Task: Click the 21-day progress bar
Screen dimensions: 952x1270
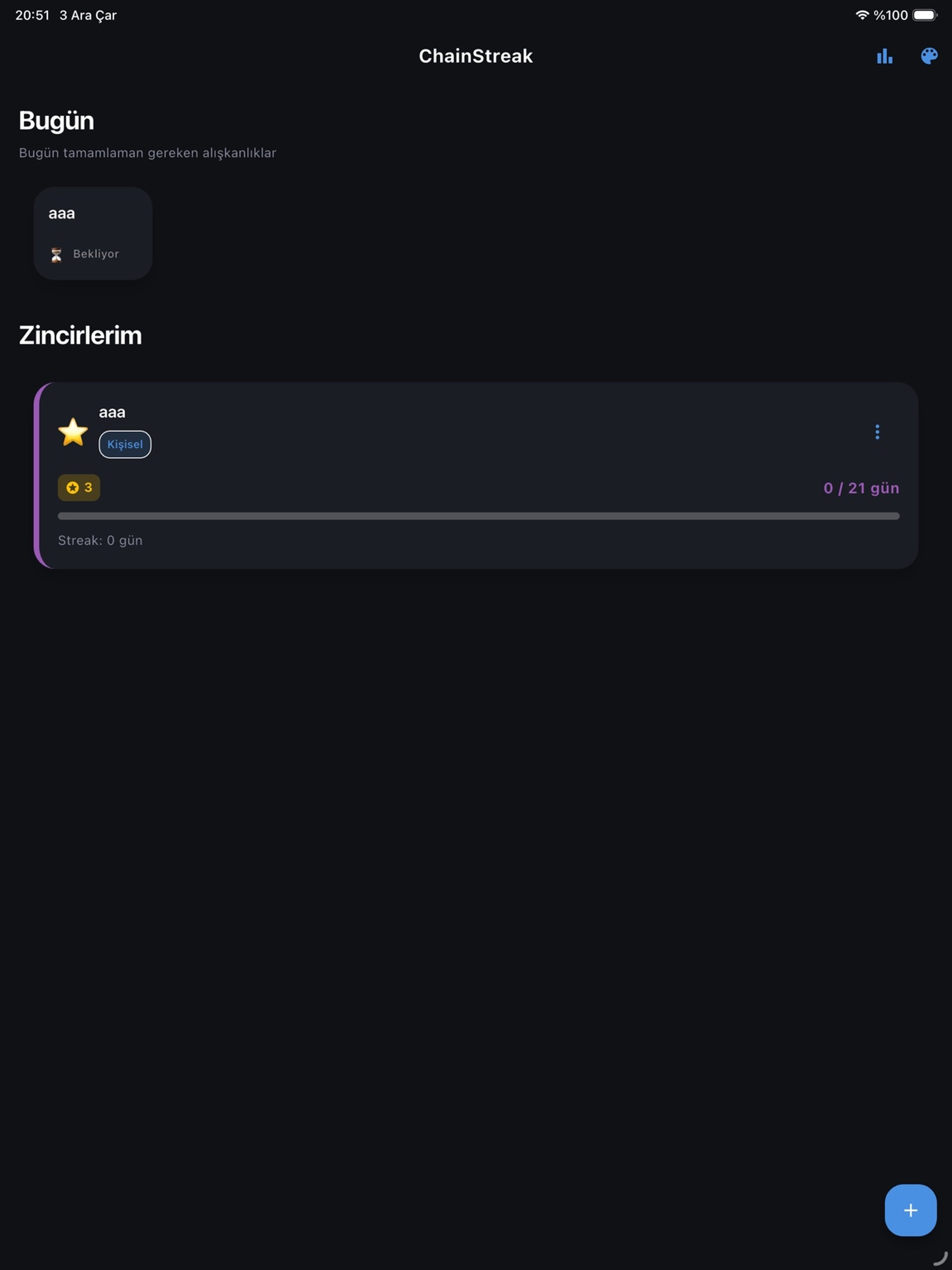Action: coord(478,516)
